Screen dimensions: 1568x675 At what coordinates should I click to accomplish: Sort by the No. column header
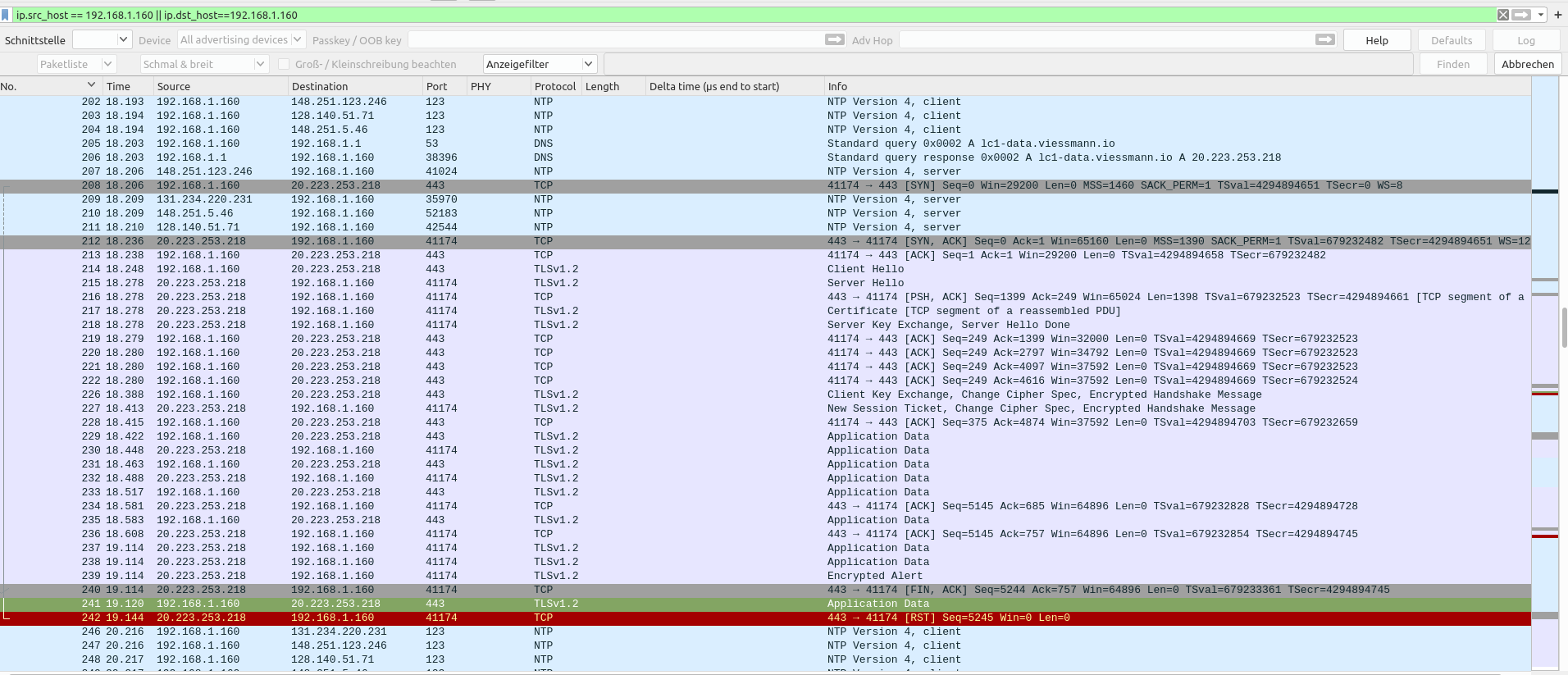49,86
